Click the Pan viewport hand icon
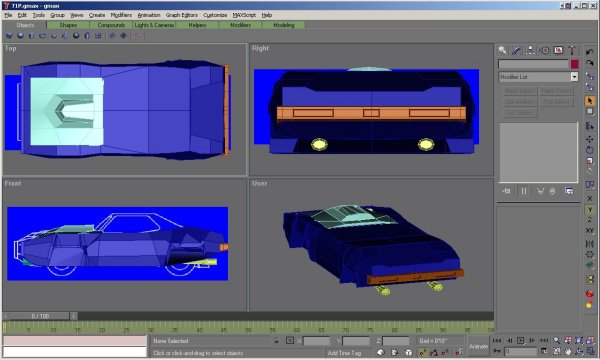The height and width of the screenshot is (360, 600). coord(568,351)
